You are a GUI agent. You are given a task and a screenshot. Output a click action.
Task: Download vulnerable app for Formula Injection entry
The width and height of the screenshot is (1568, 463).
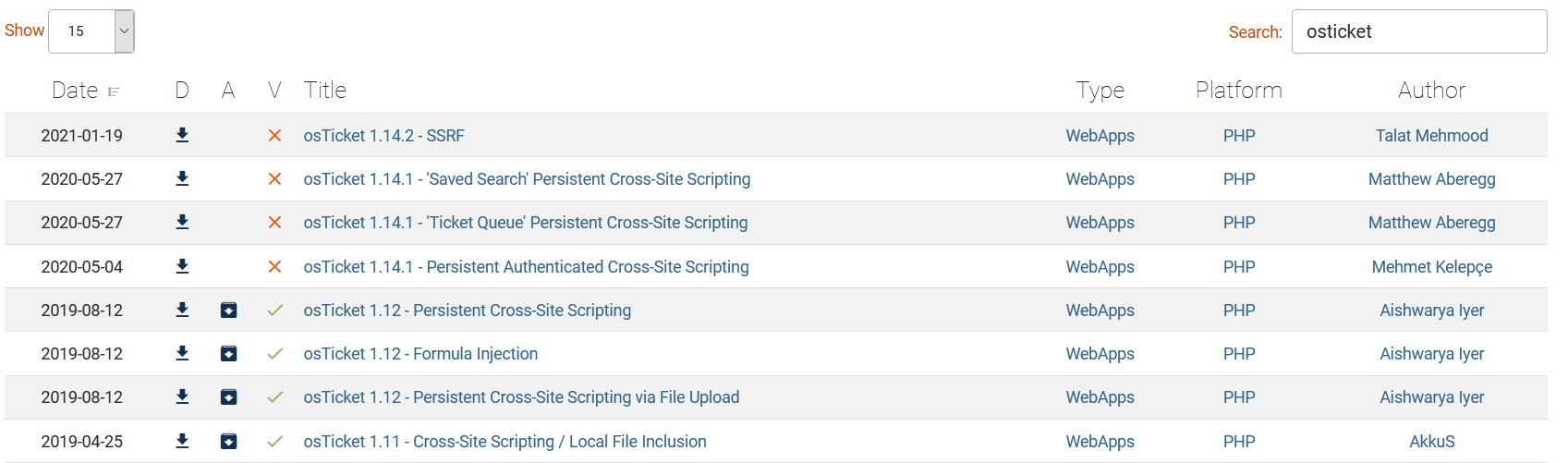(228, 354)
